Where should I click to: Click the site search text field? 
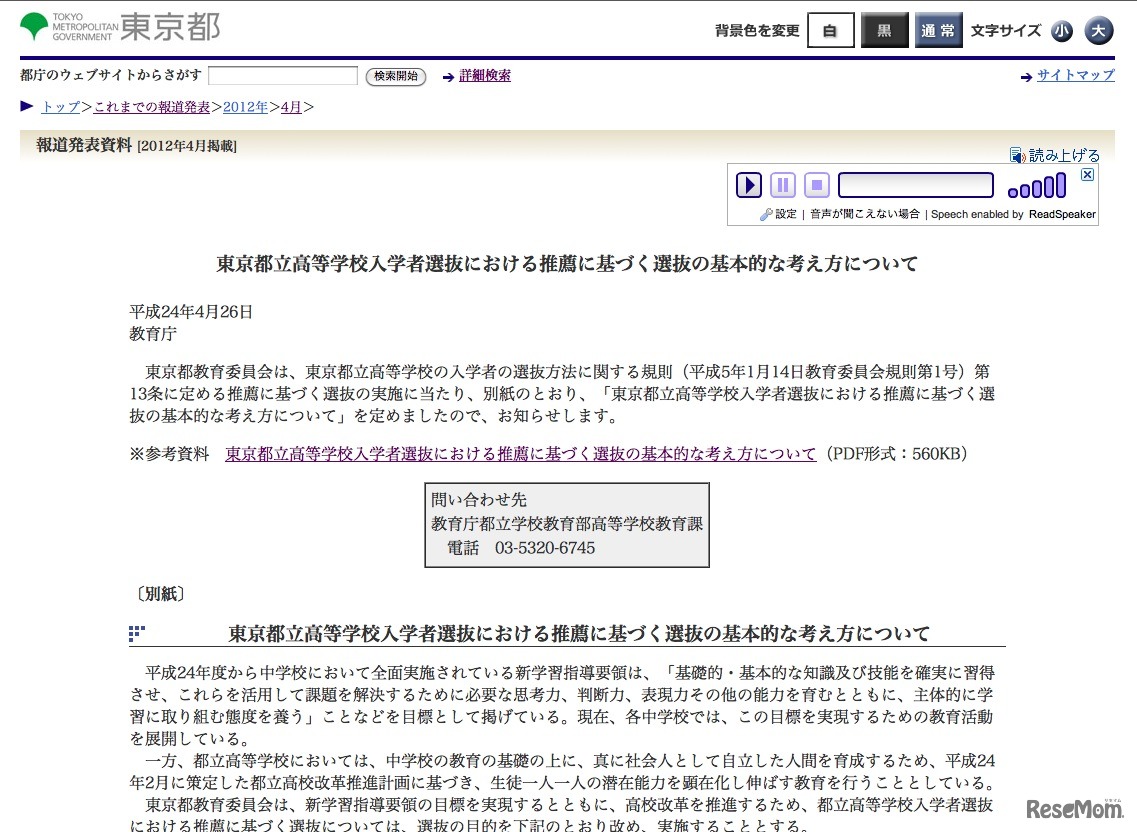click(283, 76)
